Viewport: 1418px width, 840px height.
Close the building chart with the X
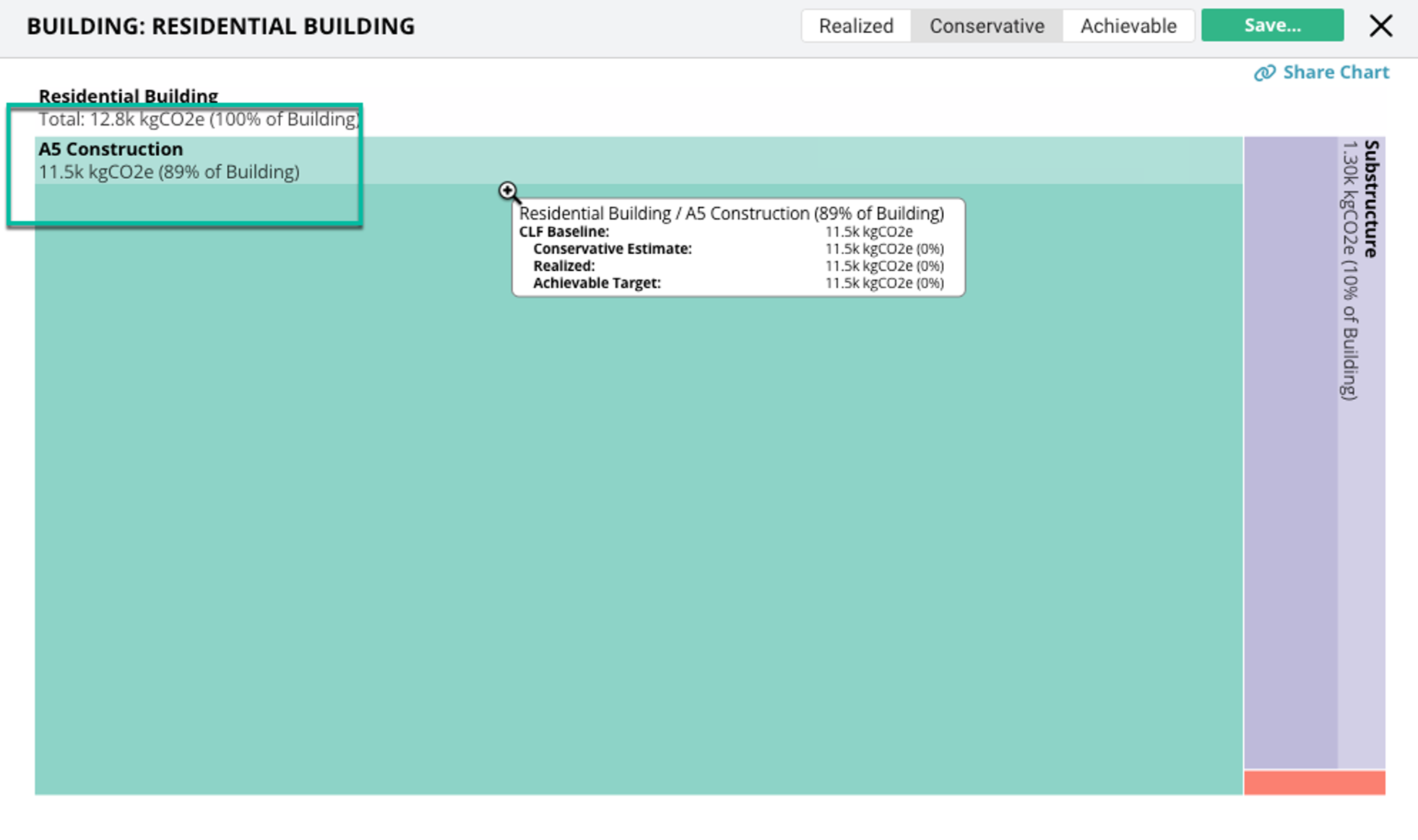[x=1380, y=26]
